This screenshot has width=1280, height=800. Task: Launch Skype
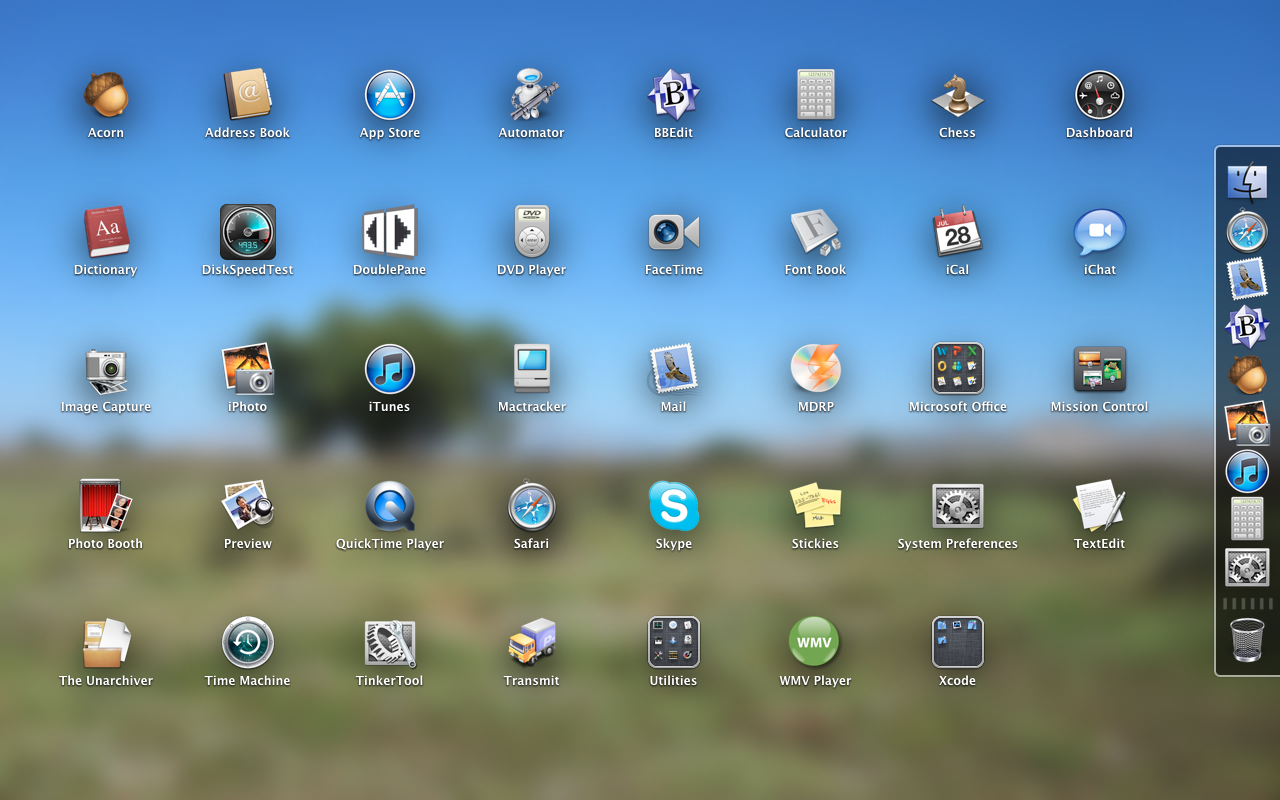(673, 506)
